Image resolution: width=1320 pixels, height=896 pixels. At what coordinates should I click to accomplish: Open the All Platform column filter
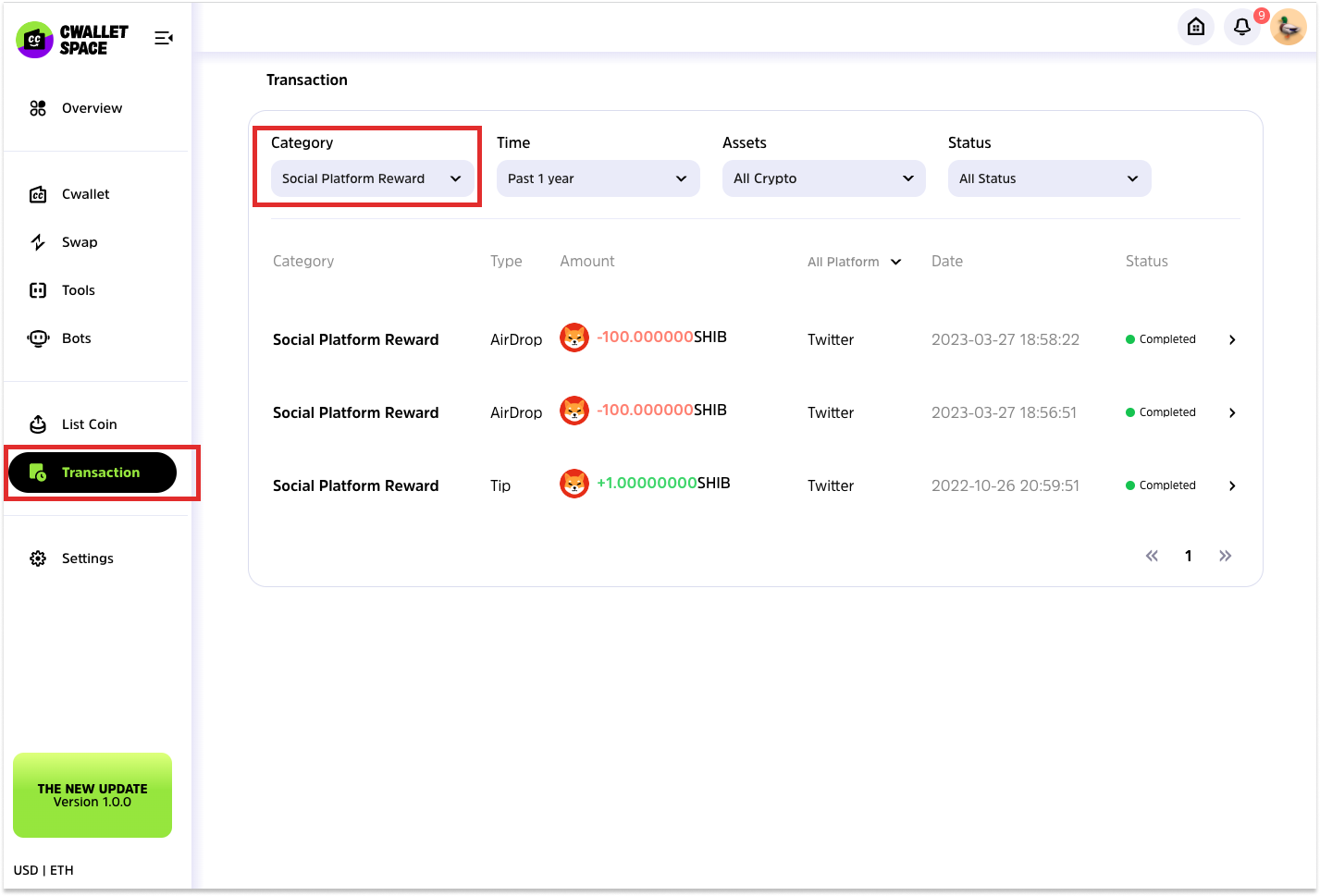[854, 262]
